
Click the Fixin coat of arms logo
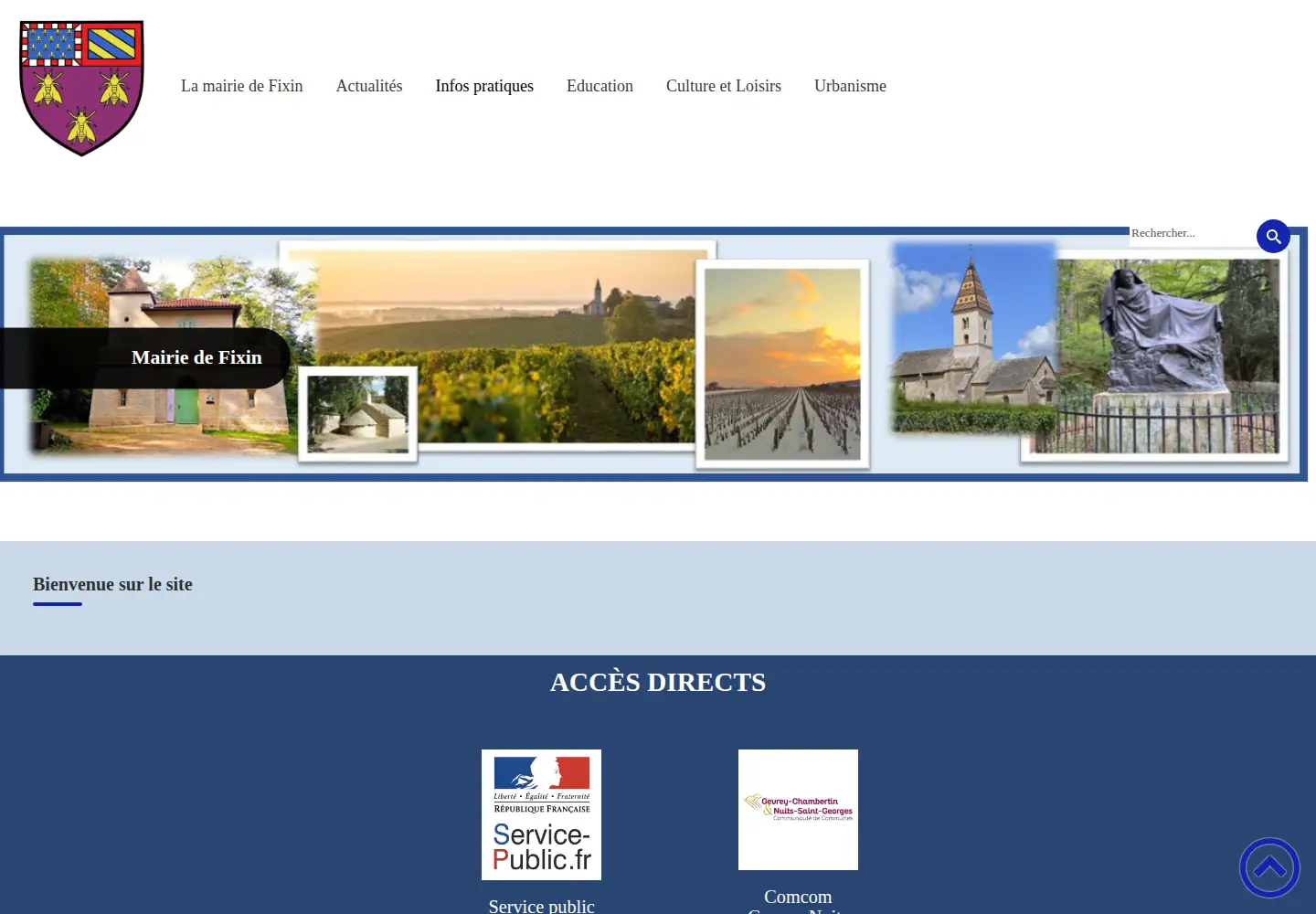coord(81,88)
